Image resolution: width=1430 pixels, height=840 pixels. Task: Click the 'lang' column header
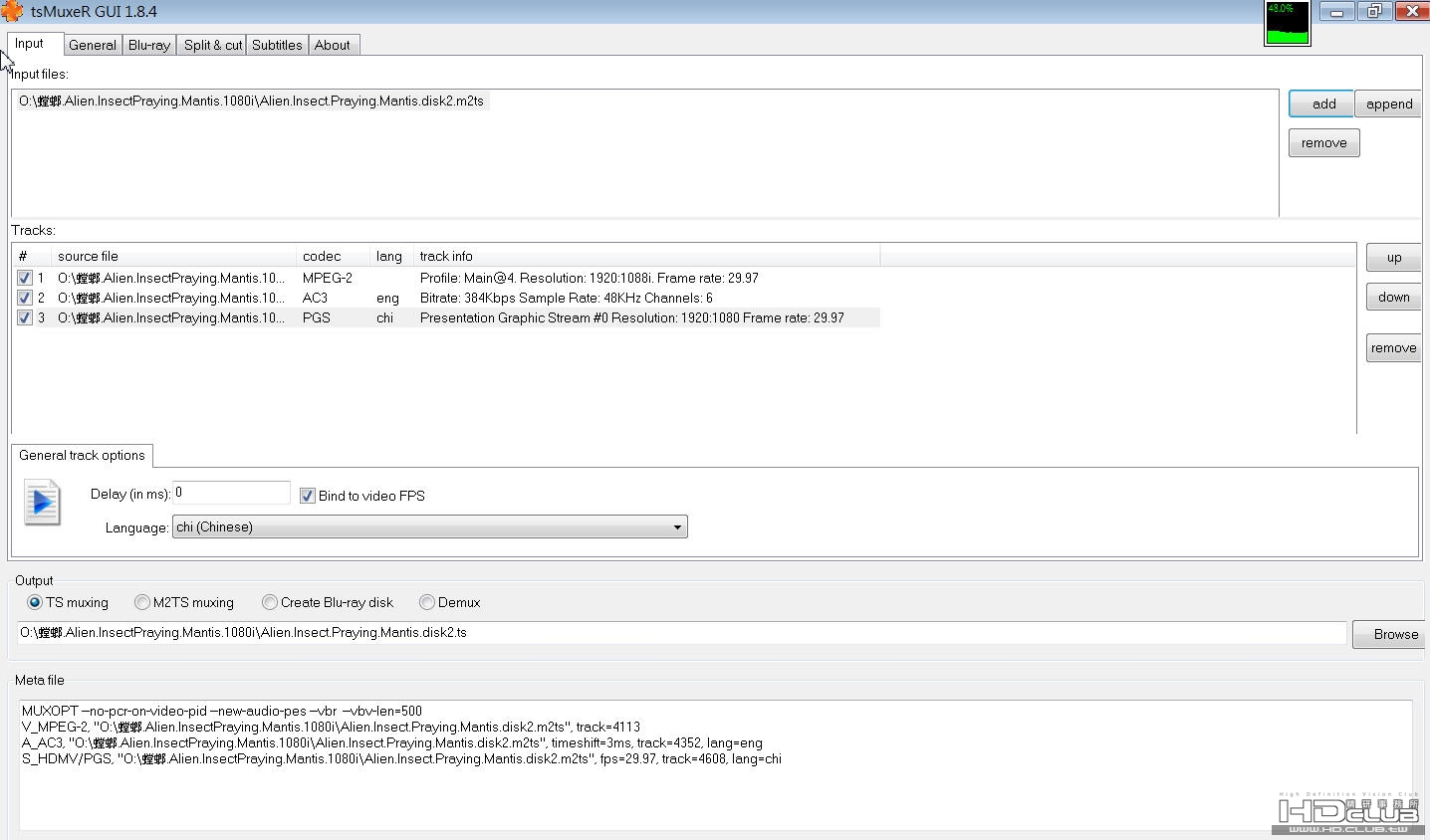[x=391, y=256]
